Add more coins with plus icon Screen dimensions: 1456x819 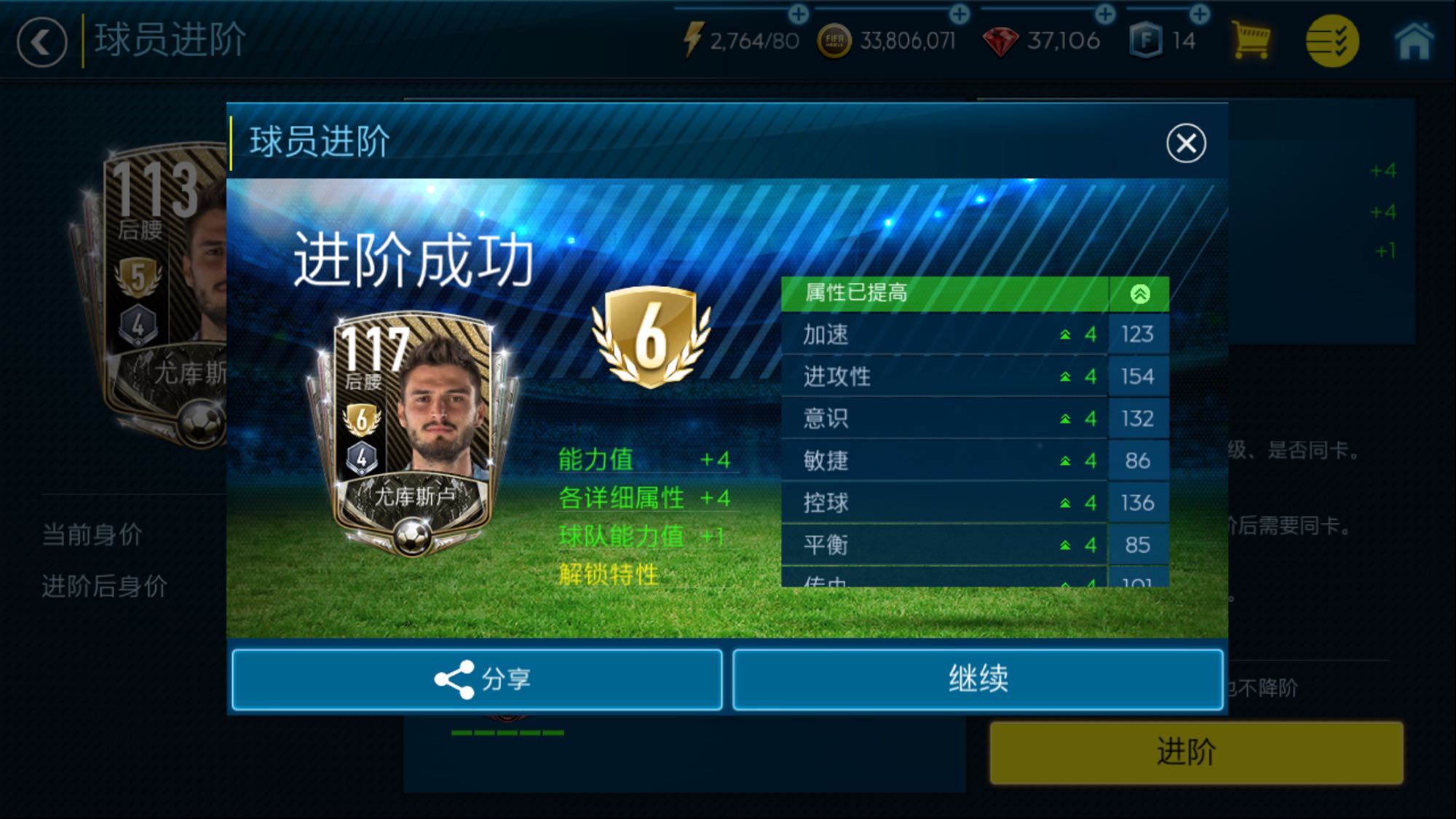[x=960, y=14]
